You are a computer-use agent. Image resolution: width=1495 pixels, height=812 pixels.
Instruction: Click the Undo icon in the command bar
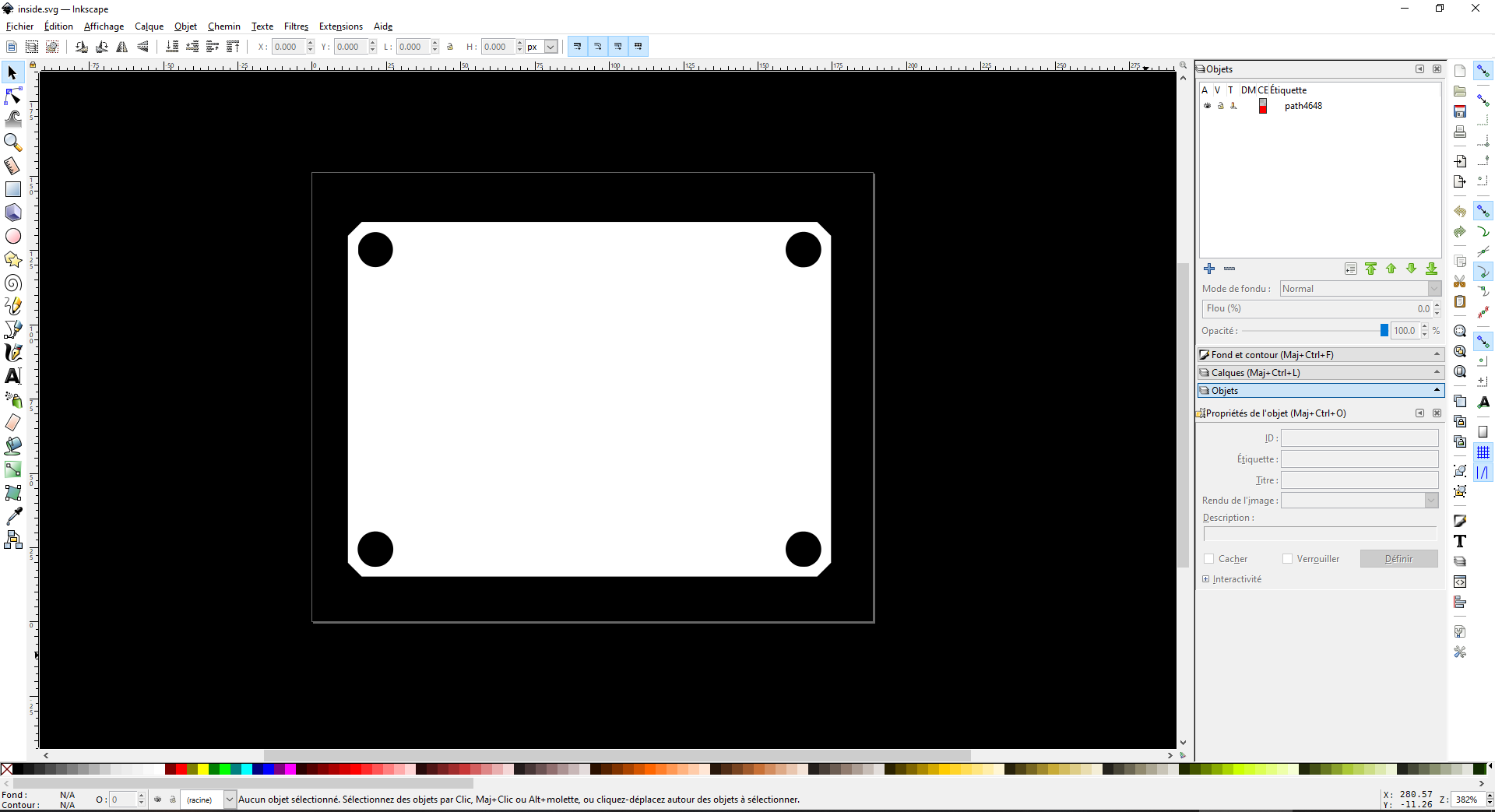coord(1460,211)
